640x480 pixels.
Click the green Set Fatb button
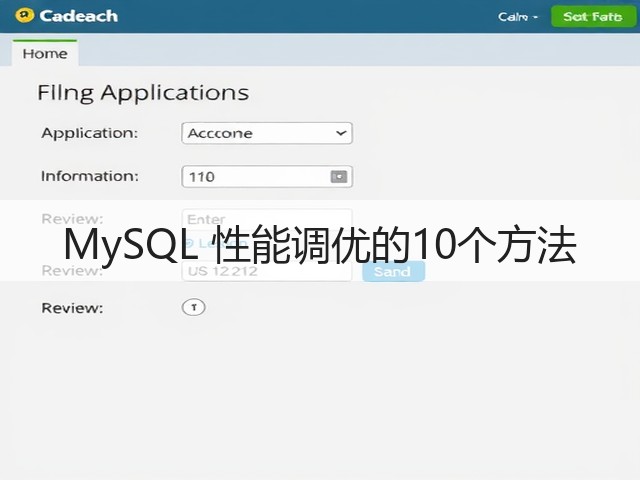click(x=593, y=16)
